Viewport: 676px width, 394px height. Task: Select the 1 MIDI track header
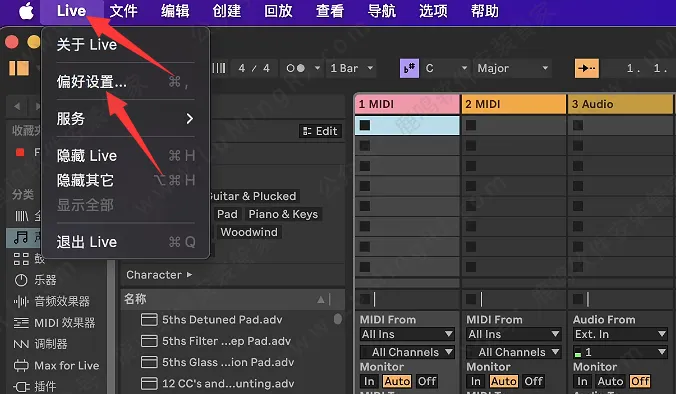[x=407, y=104]
